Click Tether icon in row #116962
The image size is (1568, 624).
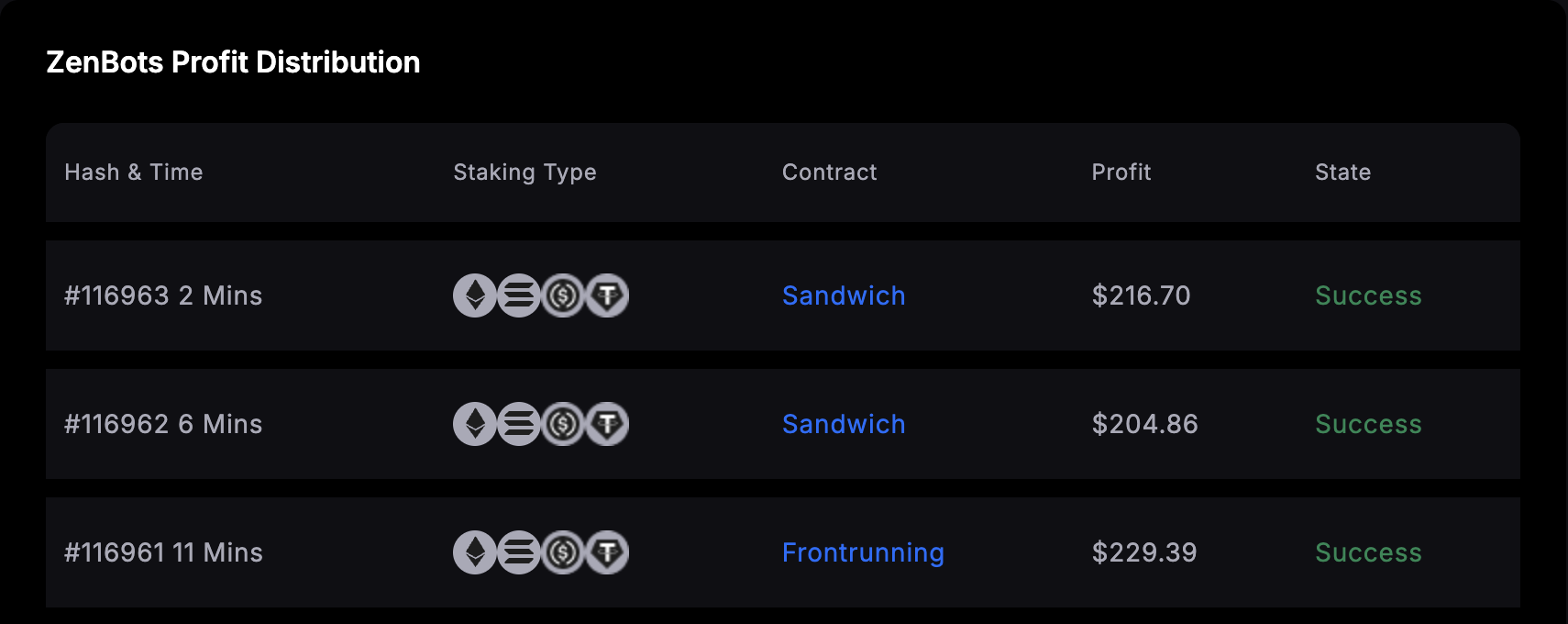click(x=607, y=424)
